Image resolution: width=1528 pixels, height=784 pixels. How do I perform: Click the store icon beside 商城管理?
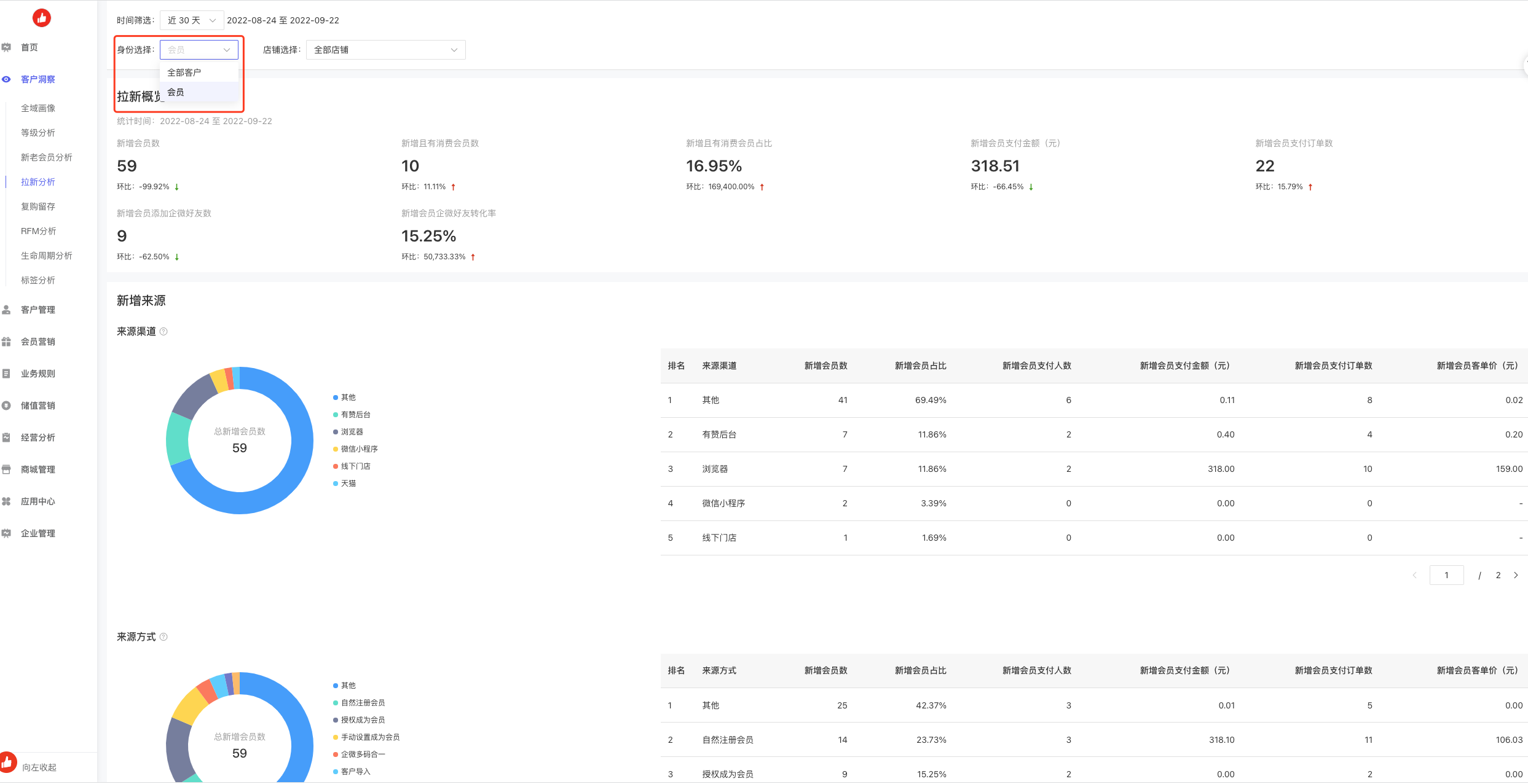7,469
